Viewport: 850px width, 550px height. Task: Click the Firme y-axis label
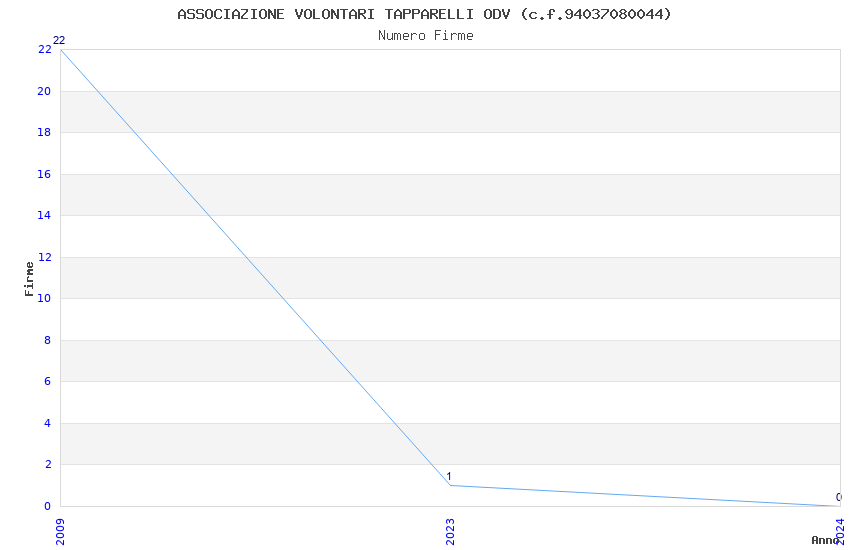(x=29, y=279)
